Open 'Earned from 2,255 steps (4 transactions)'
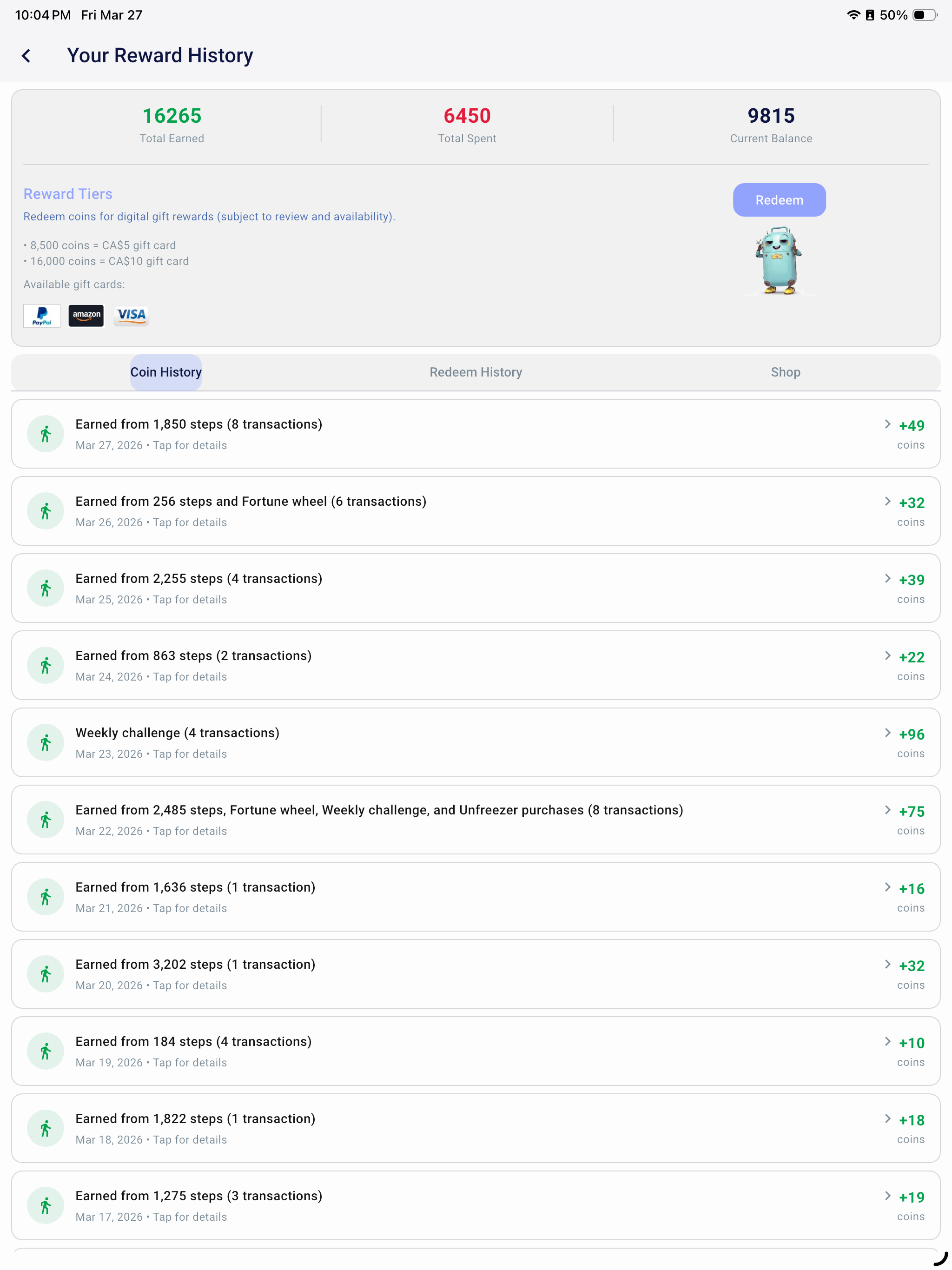The image size is (952, 1270). 476,589
